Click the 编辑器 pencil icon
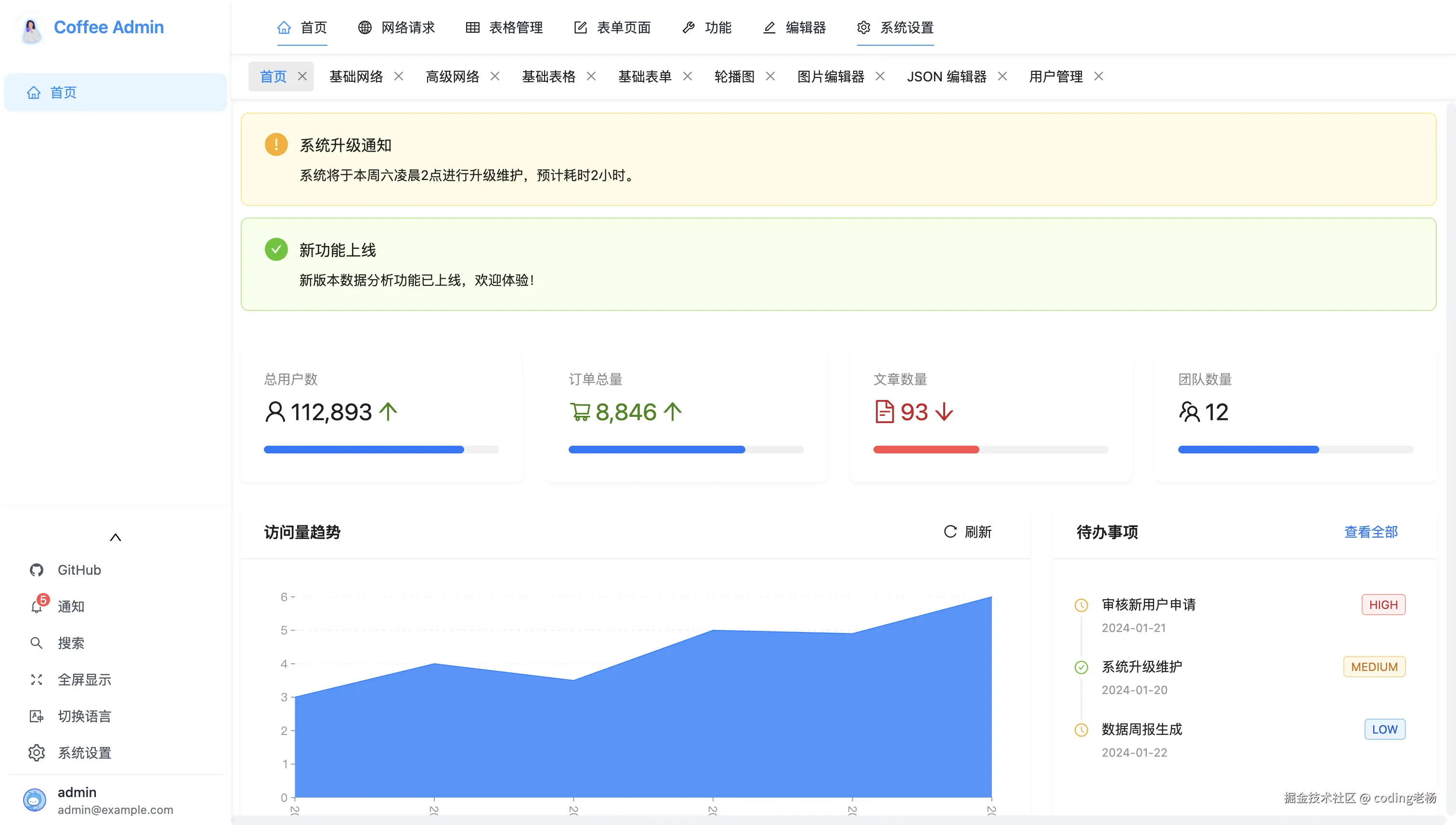This screenshot has height=825, width=1456. pos(769,27)
